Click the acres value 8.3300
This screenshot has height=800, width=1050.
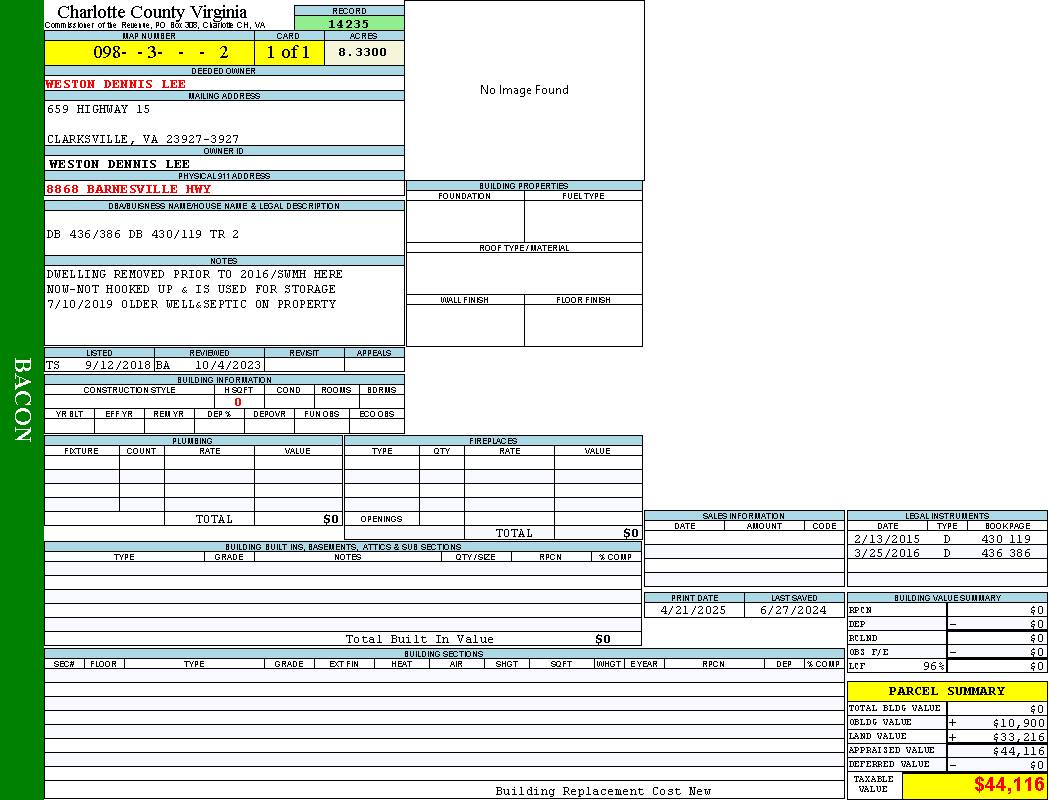[x=362, y=52]
